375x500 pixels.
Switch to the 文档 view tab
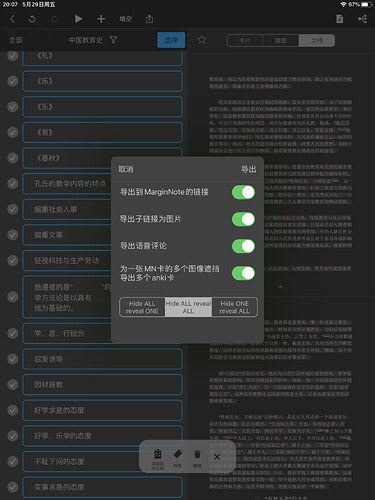pos(317,41)
